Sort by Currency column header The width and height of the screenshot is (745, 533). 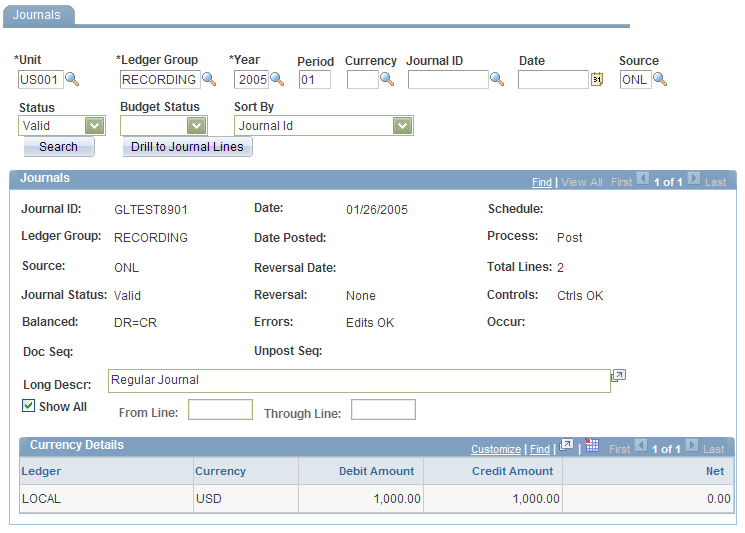pos(220,471)
